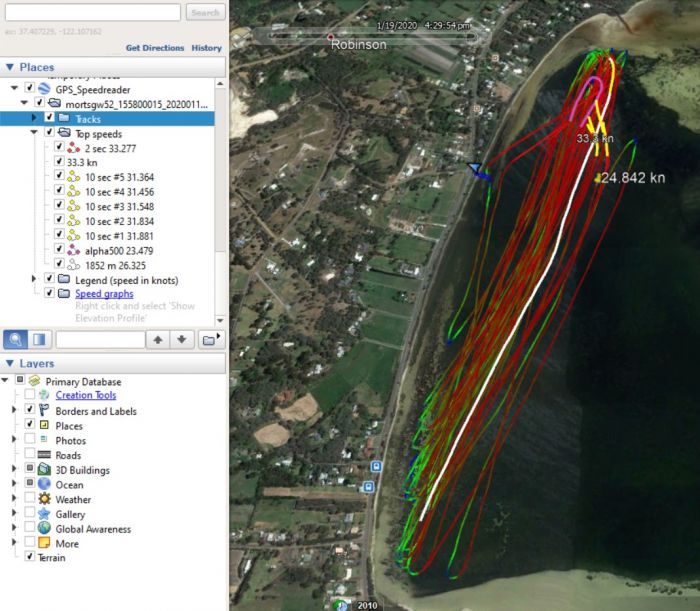Select the 10 sec #1 31.881 entry
Image resolution: width=700 pixels, height=611 pixels.
(119, 236)
